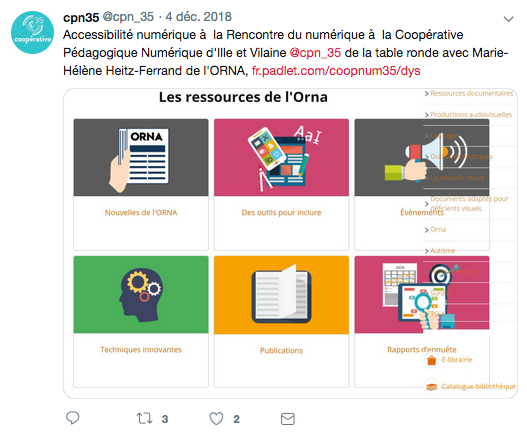
Task: Click the Publications book tile image
Action: (281, 294)
